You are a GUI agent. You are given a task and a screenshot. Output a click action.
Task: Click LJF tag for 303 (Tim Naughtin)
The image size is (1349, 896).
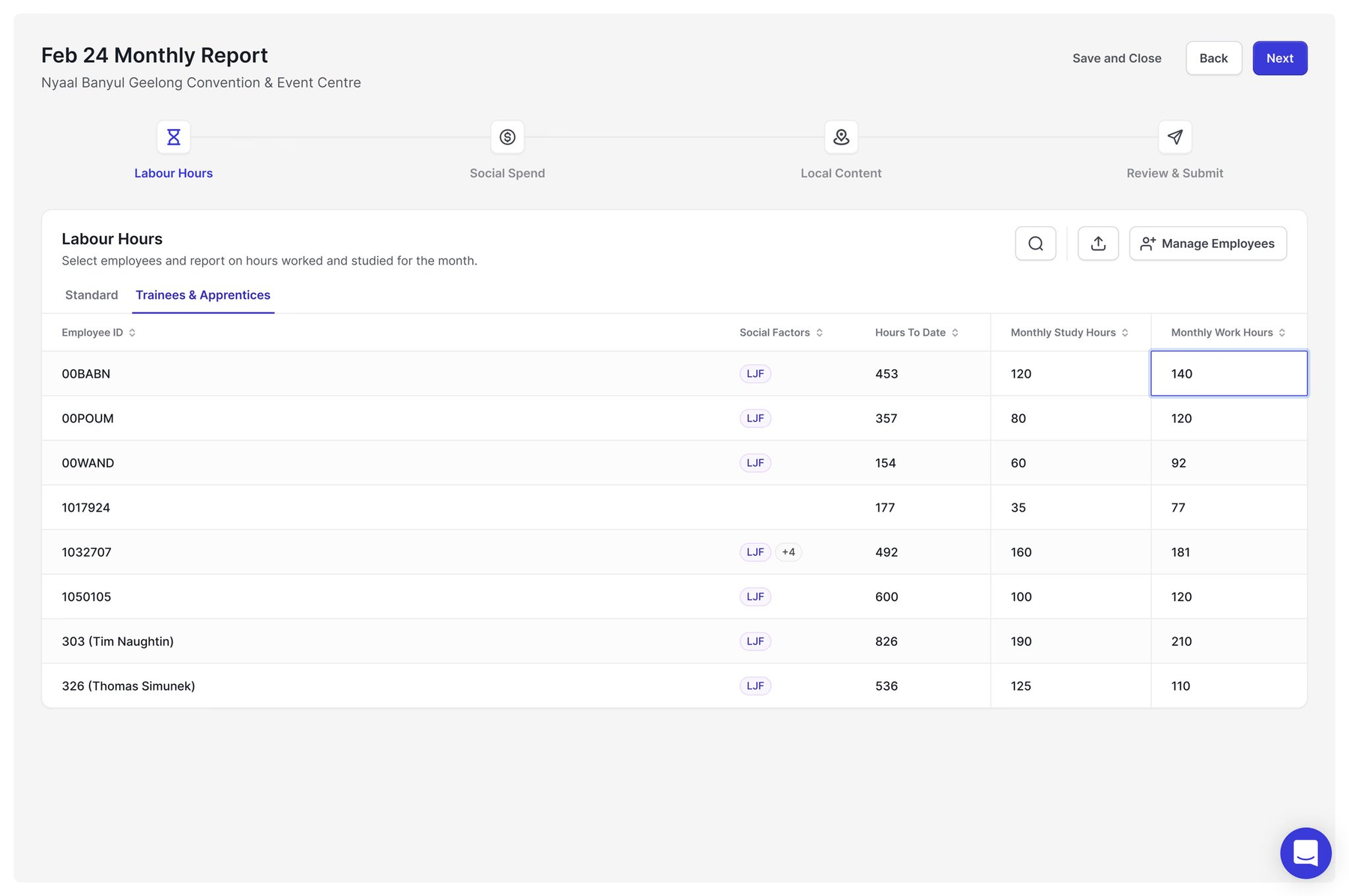(755, 641)
